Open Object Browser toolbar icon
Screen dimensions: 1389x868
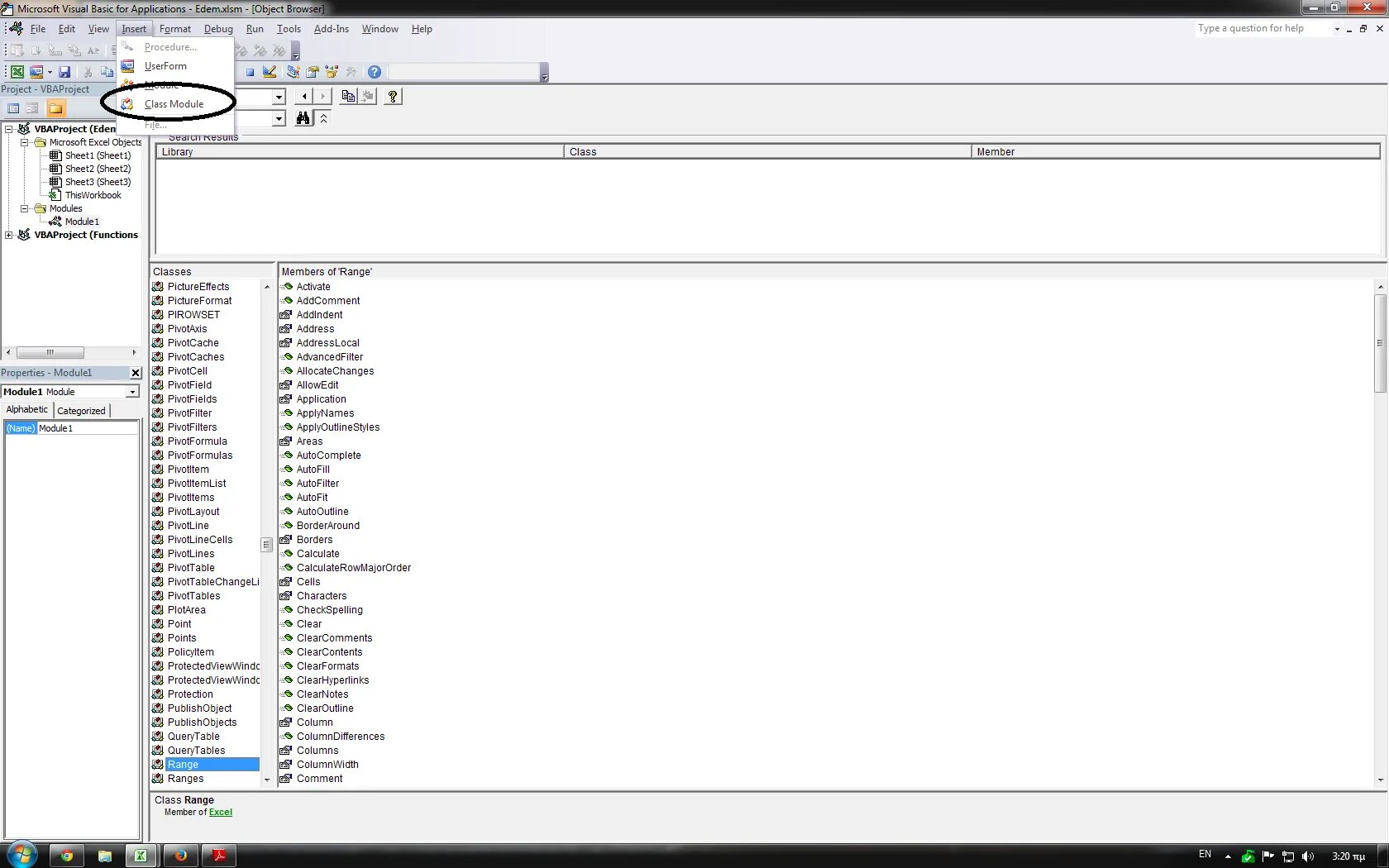point(332,72)
